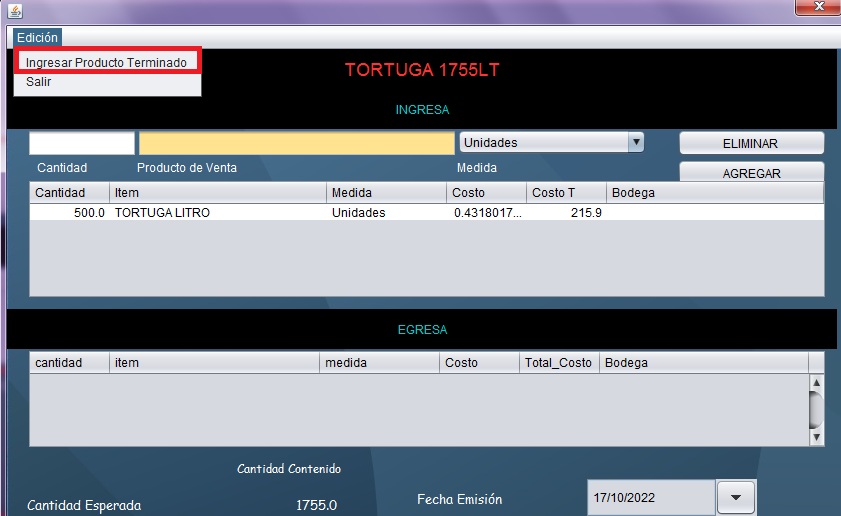This screenshot has width=841, height=516.
Task: Click the Bodega header in INGRESA table
Action: (714, 192)
